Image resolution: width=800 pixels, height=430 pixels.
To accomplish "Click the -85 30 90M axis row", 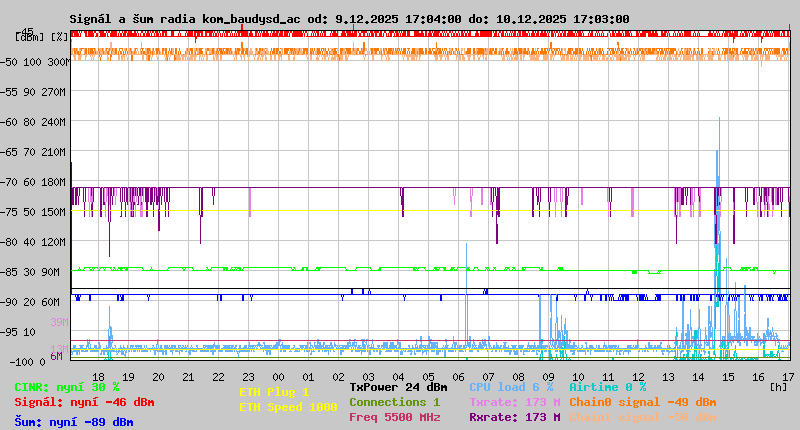I will point(30,272).
